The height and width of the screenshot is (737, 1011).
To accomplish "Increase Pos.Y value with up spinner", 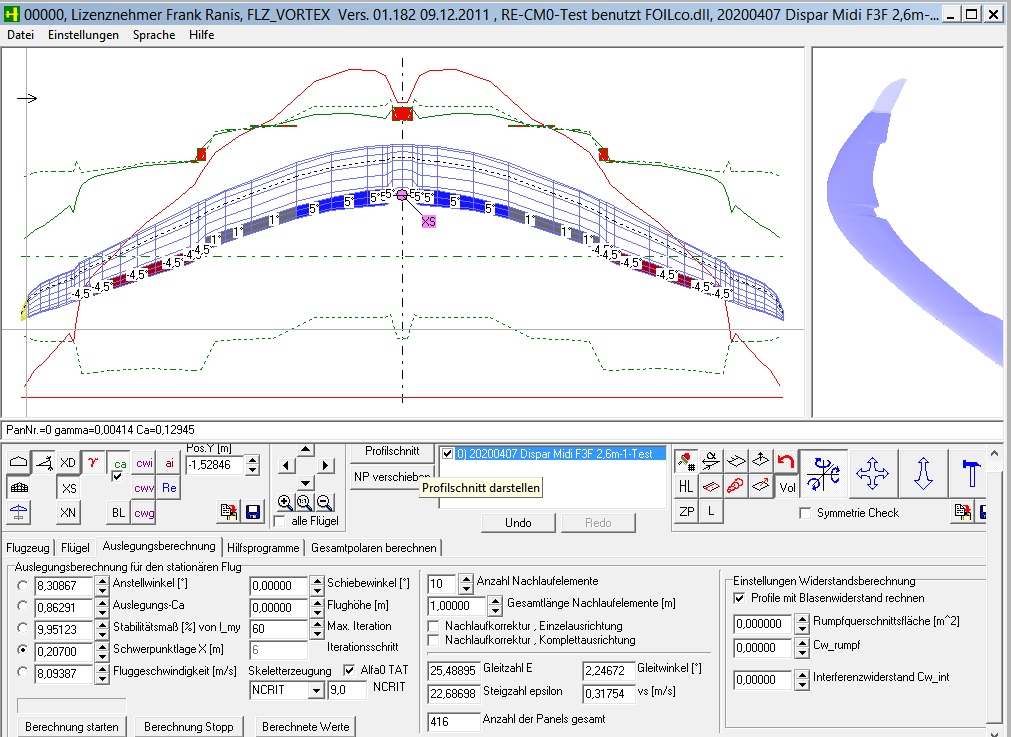I will [252, 460].
